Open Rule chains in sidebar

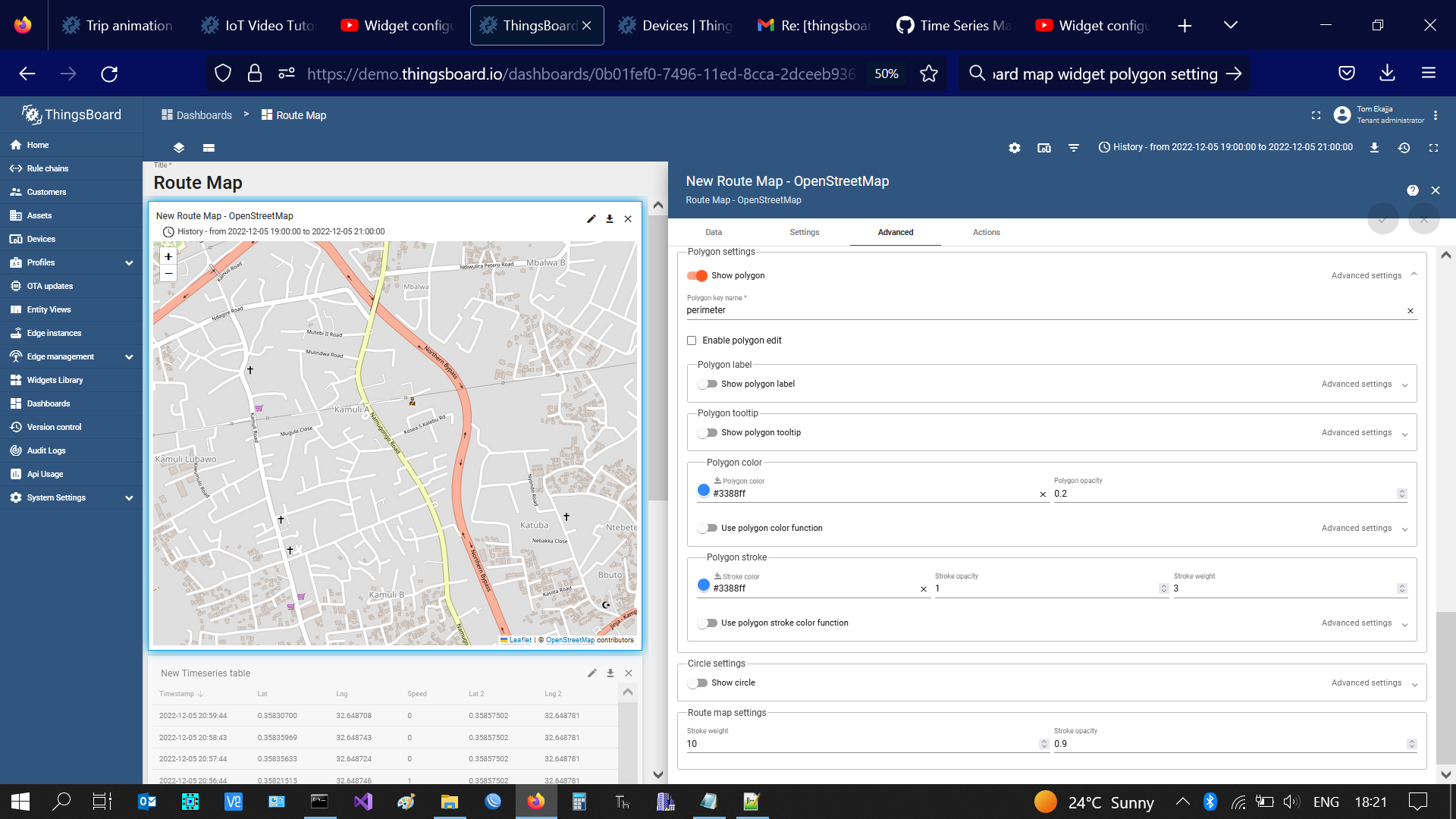48,168
